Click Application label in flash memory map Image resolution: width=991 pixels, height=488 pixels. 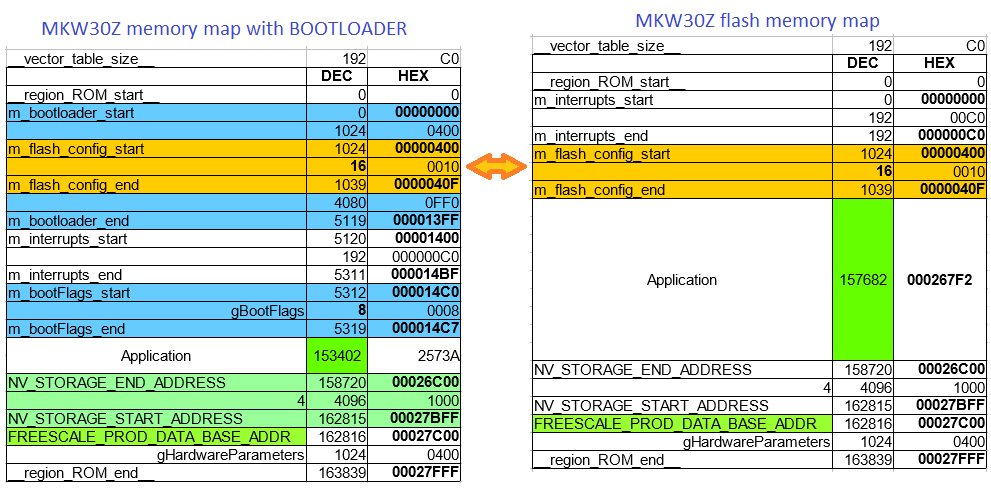(x=682, y=279)
